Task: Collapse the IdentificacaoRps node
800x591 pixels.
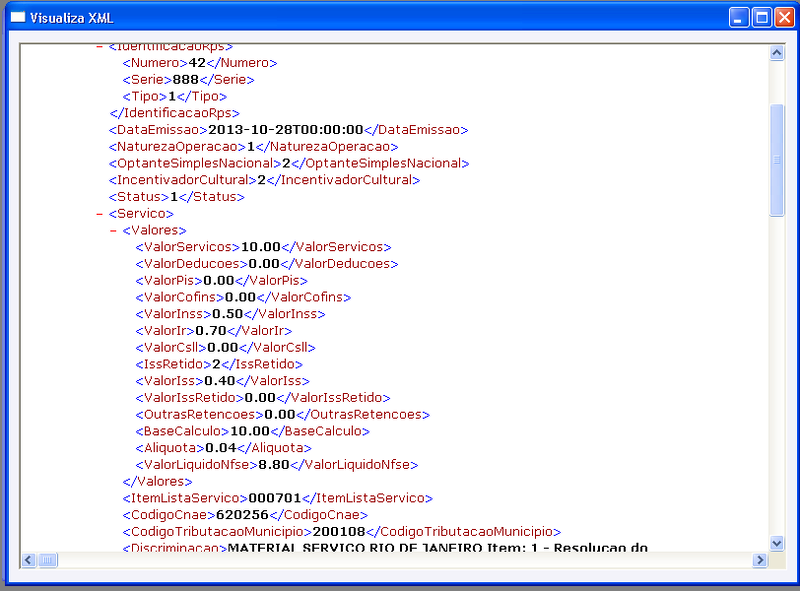Action: point(99,47)
